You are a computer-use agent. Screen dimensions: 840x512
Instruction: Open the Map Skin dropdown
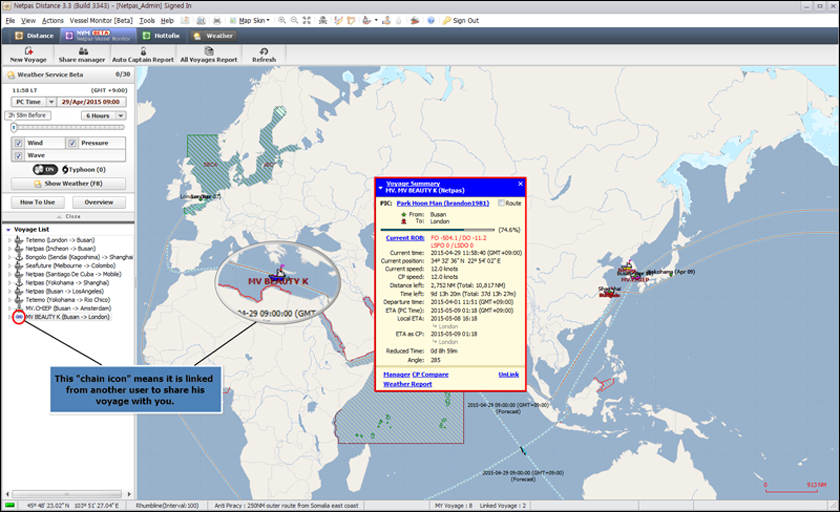coord(250,20)
